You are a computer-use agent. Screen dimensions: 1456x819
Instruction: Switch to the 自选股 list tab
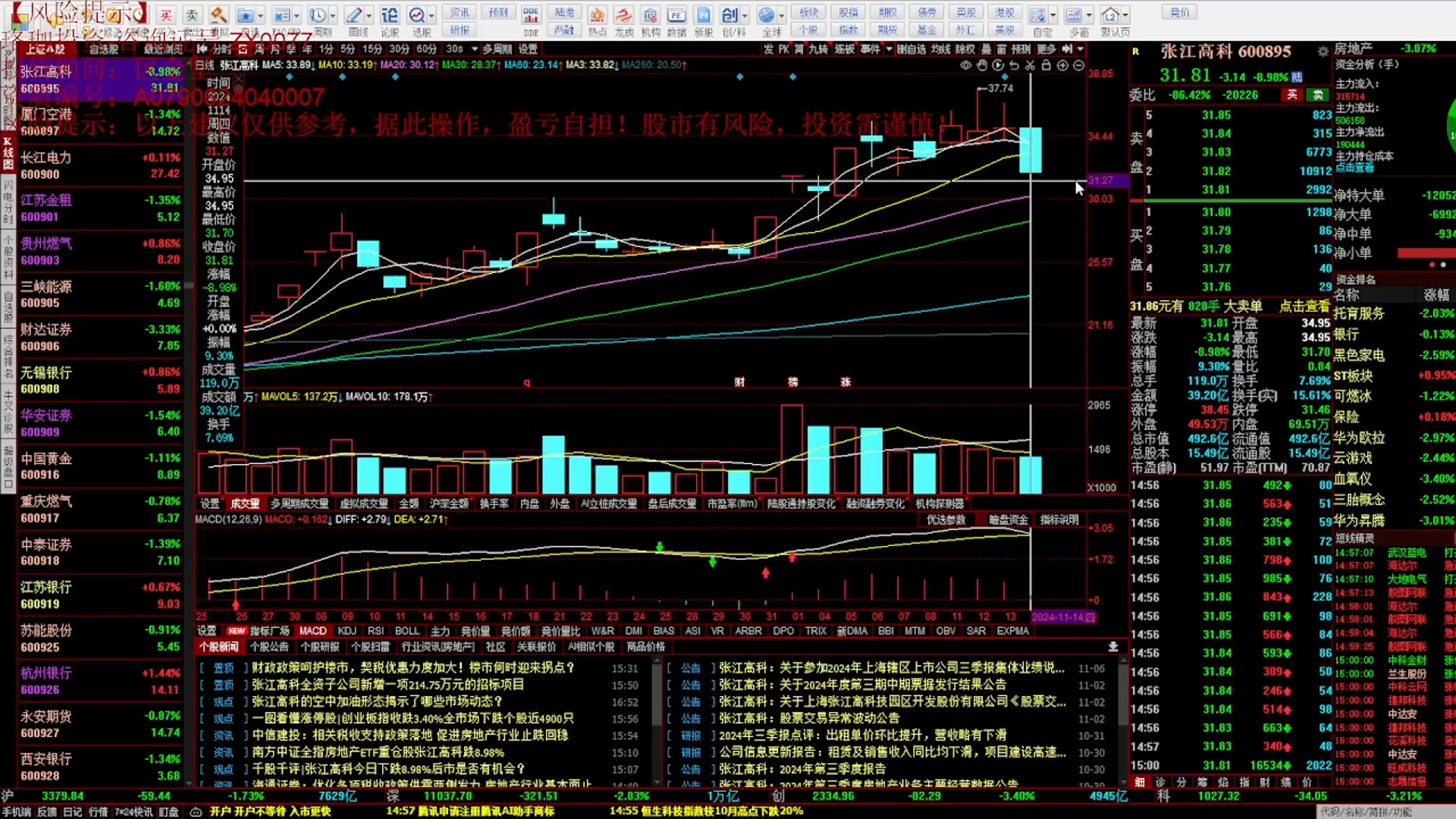(x=104, y=49)
